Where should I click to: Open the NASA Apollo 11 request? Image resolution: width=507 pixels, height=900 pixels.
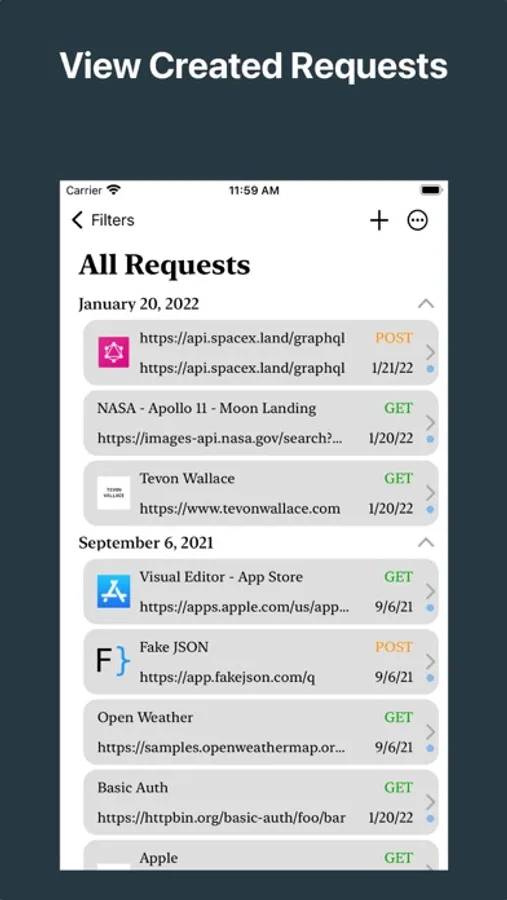pos(261,423)
